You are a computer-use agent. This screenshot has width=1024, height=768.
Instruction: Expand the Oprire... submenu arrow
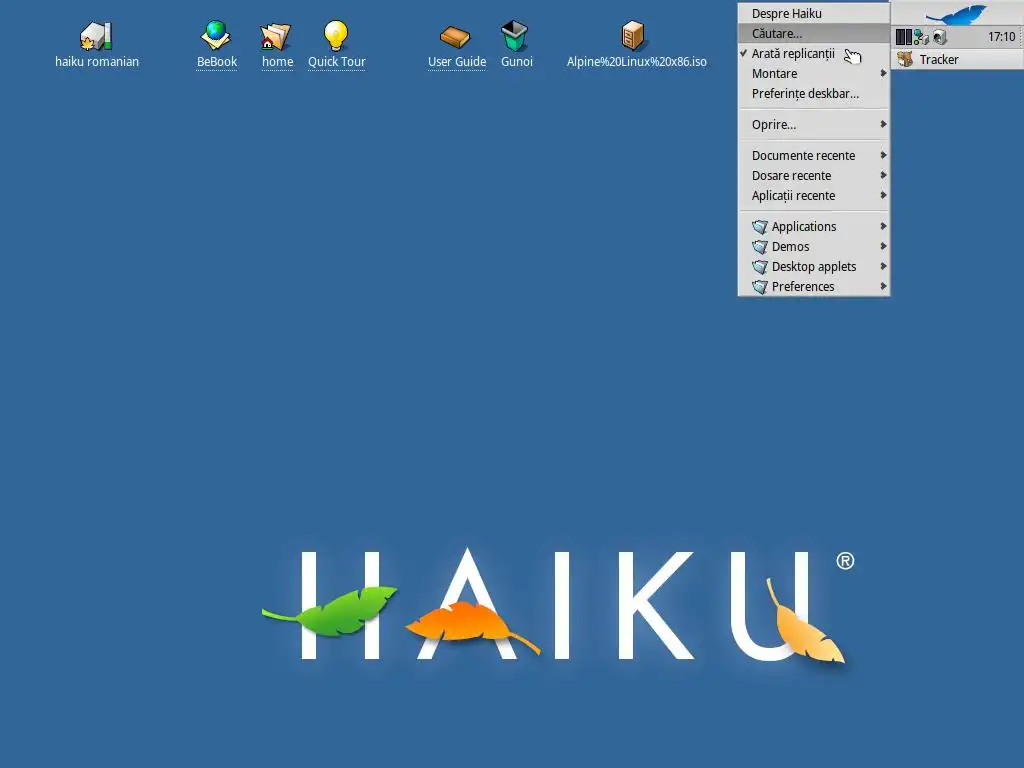pos(883,124)
